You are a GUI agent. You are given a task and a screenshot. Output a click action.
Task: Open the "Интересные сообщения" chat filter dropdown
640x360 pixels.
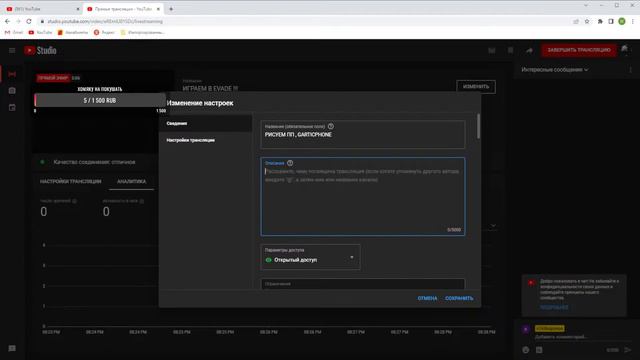555,70
